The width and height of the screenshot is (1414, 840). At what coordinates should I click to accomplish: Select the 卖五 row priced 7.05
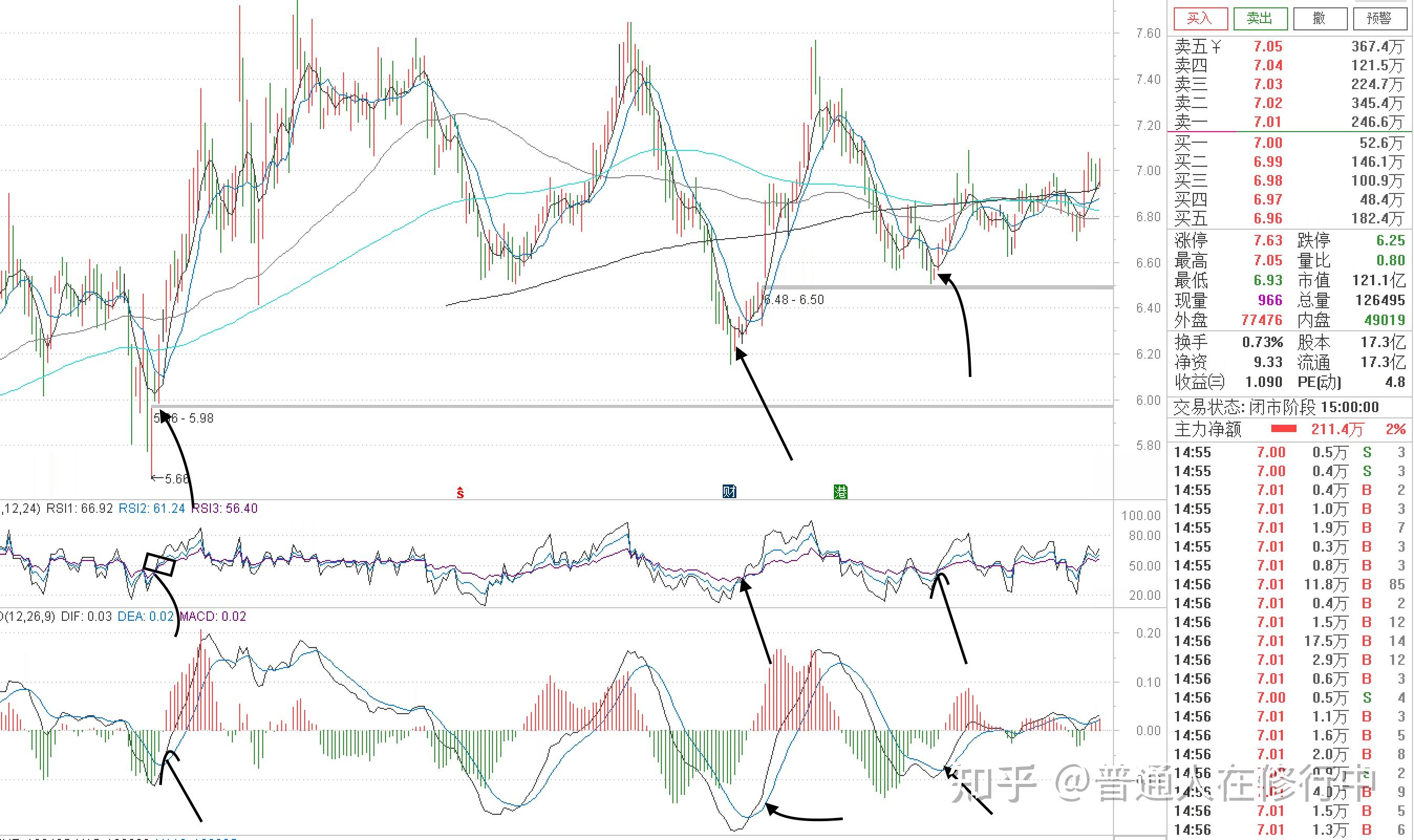(x=1290, y=47)
